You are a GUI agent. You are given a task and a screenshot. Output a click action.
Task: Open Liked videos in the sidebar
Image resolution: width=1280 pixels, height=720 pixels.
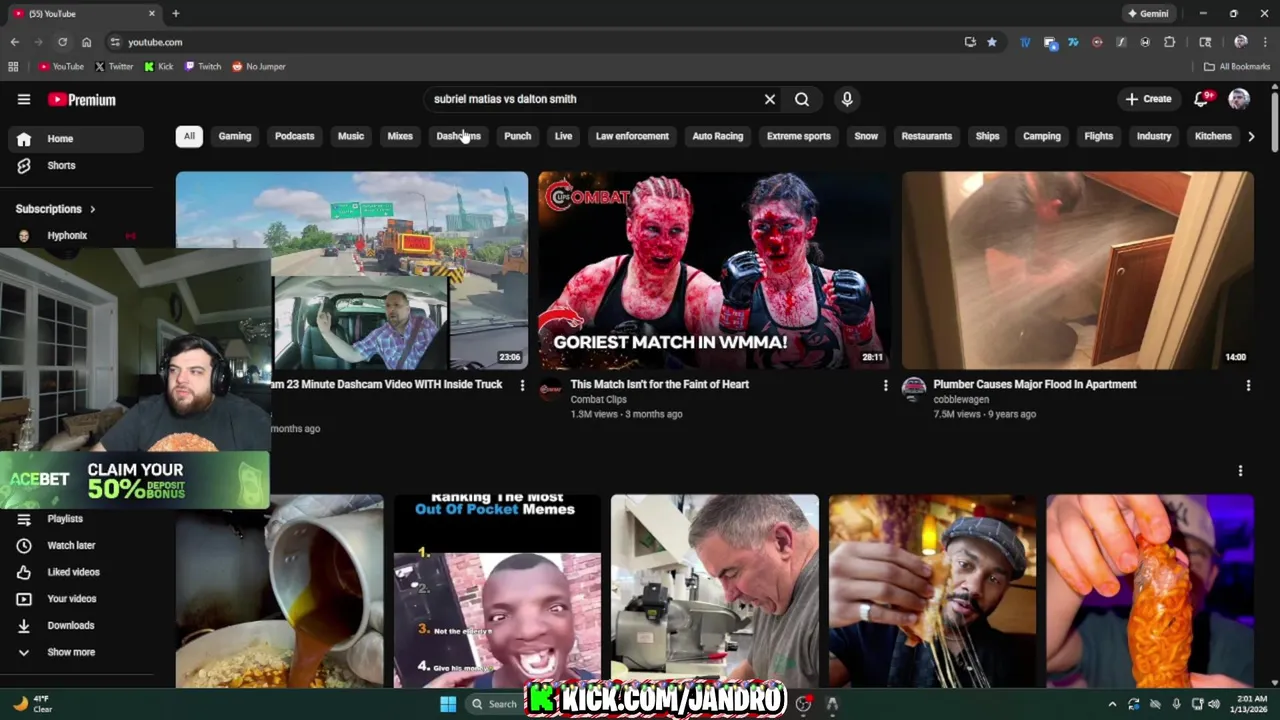76,572
